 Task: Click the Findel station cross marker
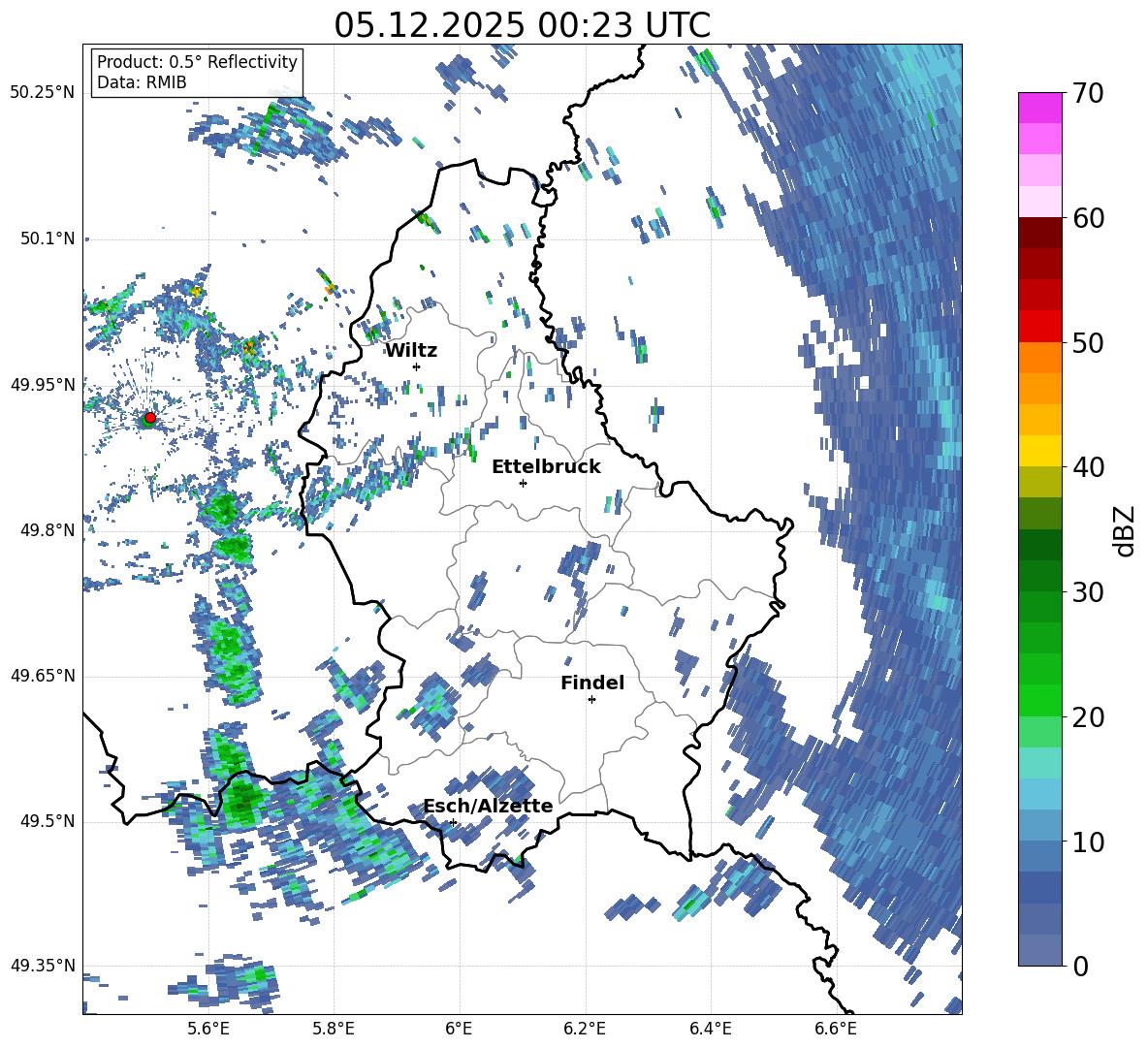tap(591, 700)
